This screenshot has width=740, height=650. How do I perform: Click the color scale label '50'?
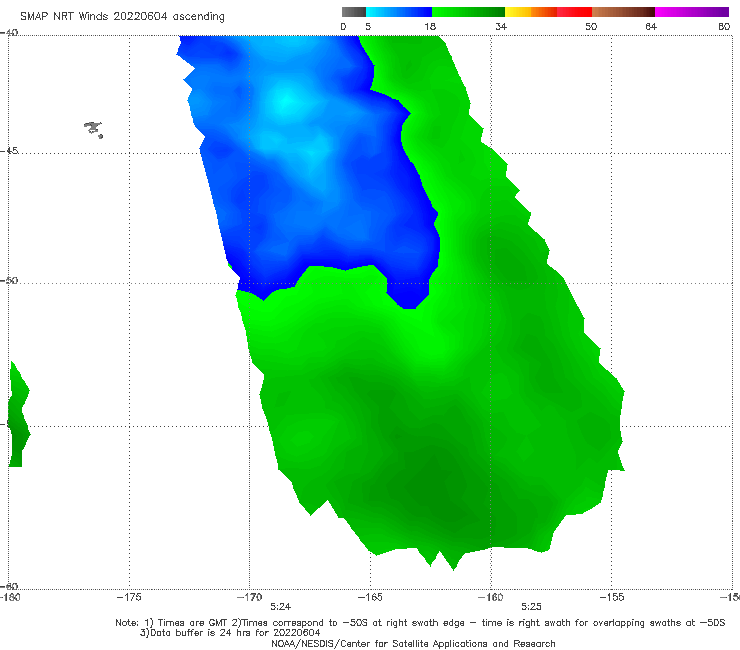(x=591, y=26)
